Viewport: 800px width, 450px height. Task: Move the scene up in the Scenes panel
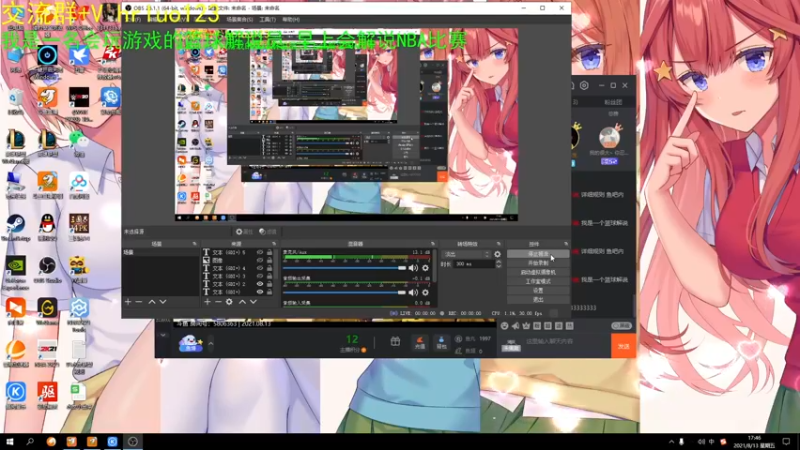(x=152, y=302)
